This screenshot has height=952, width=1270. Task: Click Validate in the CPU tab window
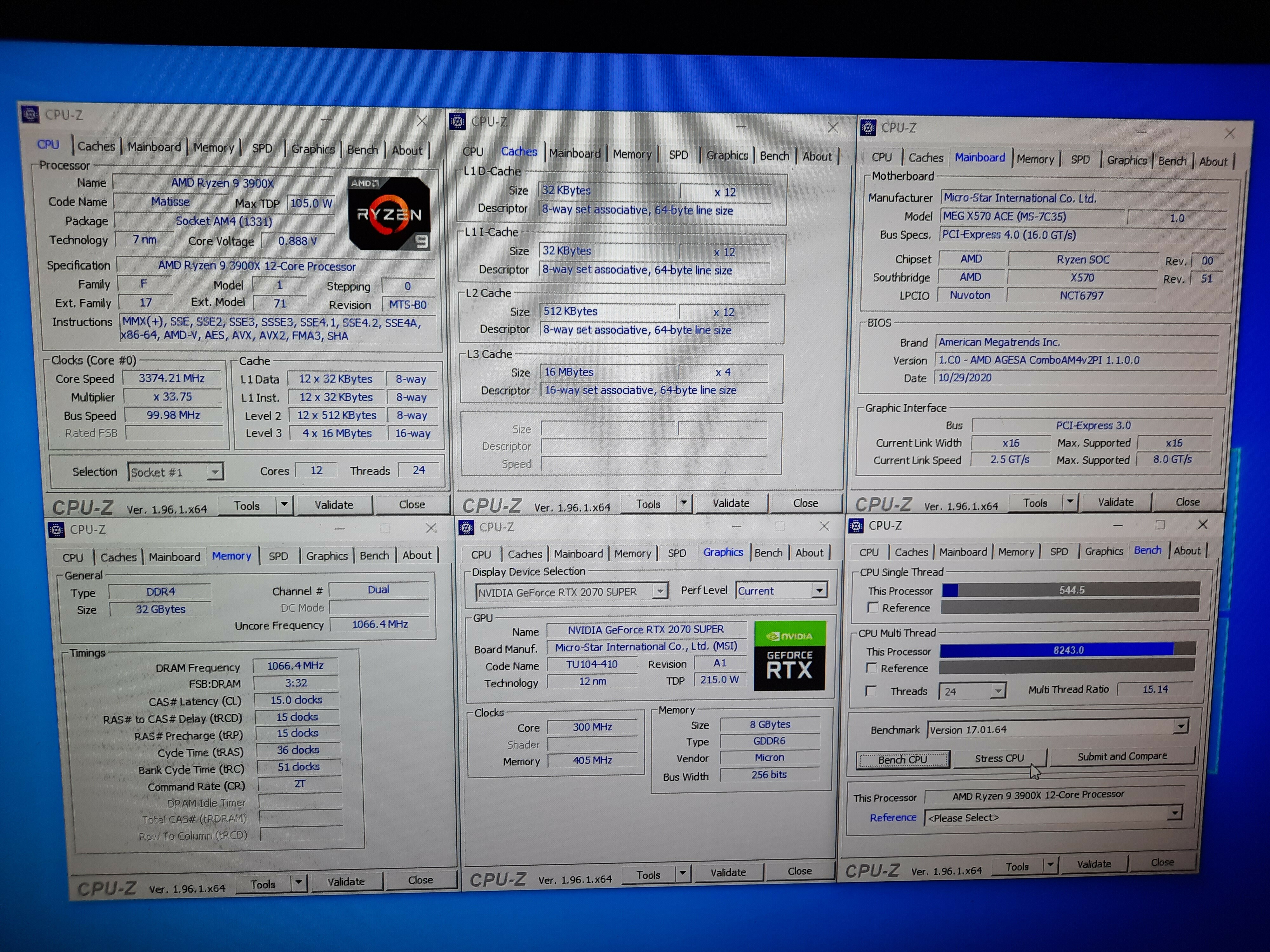click(x=334, y=505)
